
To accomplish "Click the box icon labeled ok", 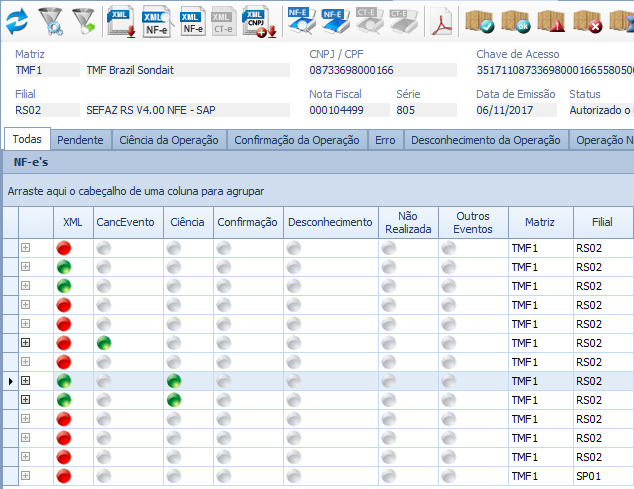I will [516, 18].
